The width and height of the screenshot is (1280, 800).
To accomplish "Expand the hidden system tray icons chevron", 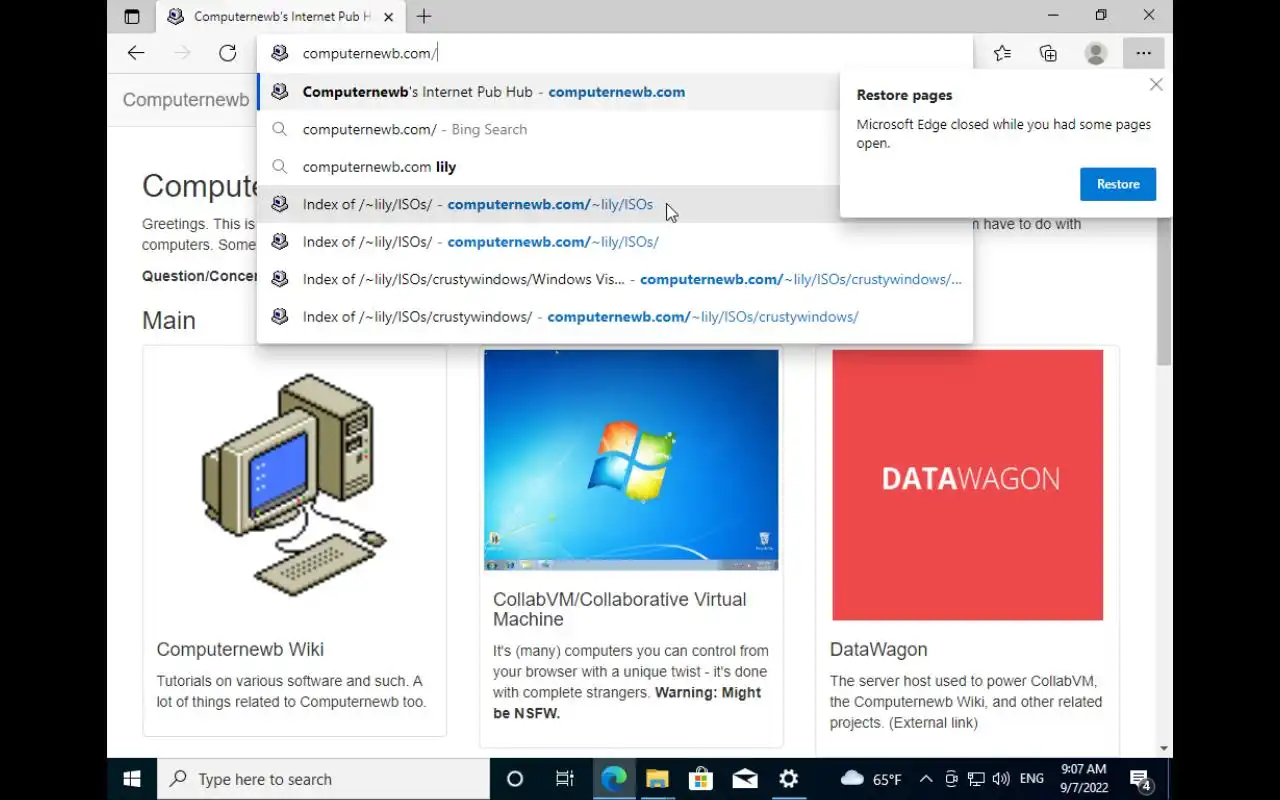I will click(x=926, y=779).
